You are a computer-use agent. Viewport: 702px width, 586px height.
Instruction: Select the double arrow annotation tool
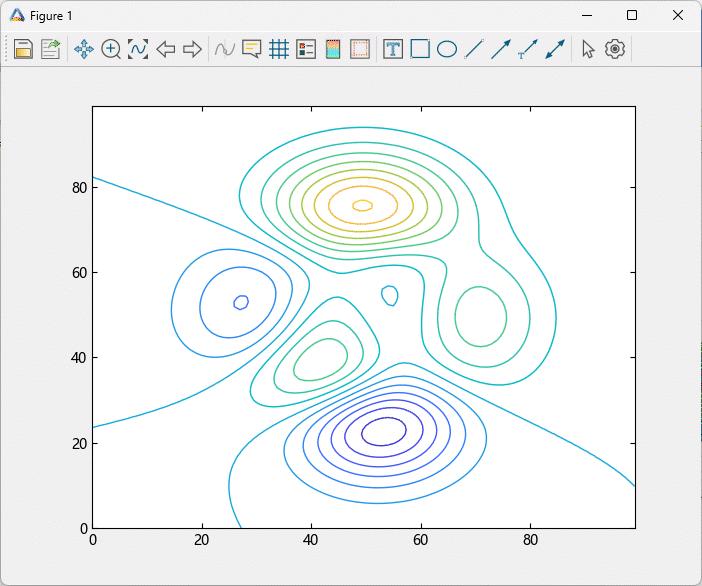pyautogui.click(x=555, y=49)
